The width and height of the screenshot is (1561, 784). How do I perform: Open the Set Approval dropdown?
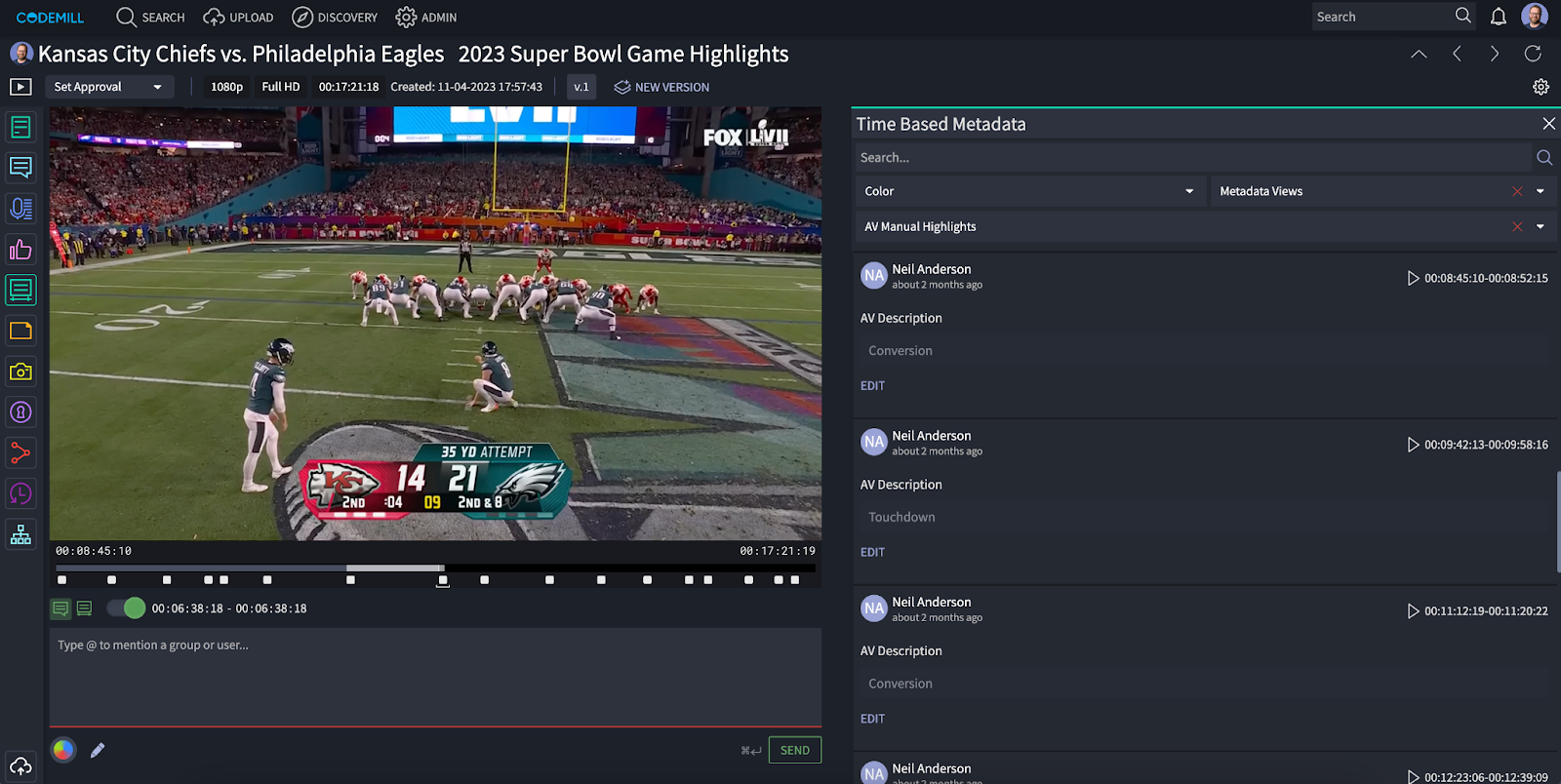(108, 87)
